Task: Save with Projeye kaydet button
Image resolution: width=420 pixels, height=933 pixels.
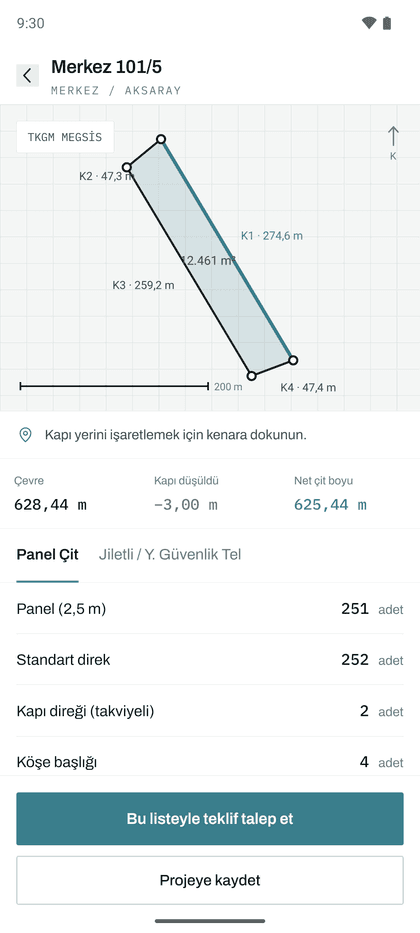Action: tap(210, 880)
